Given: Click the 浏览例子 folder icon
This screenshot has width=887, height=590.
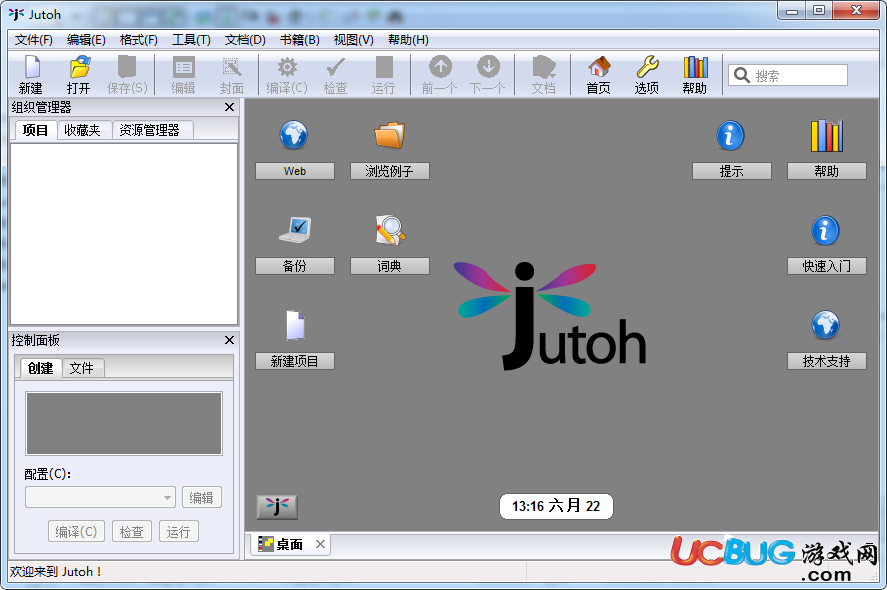Looking at the screenshot, I should 390,136.
